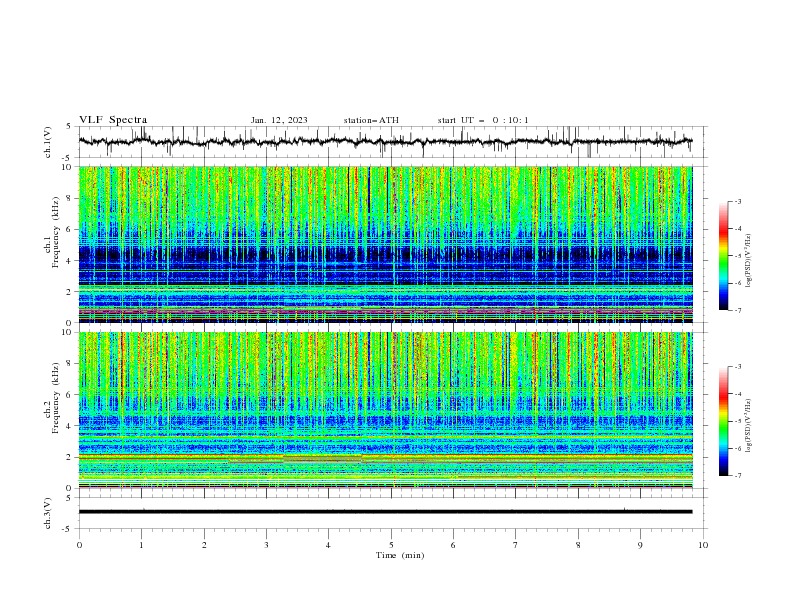Click the 'Time (min)' axis label
This screenshot has width=792, height=612.
pos(400,555)
